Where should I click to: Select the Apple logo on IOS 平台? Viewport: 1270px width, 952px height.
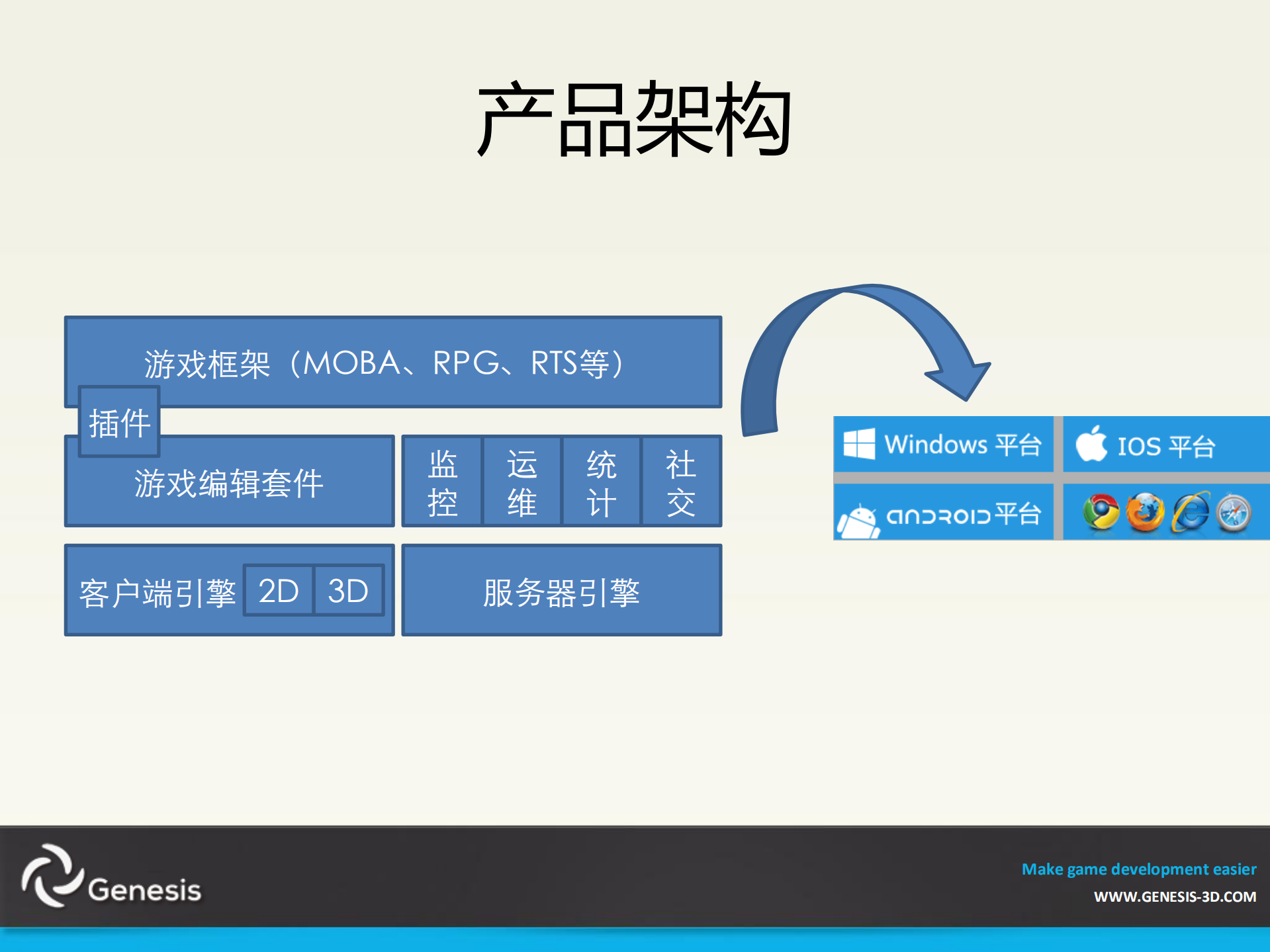1091,445
